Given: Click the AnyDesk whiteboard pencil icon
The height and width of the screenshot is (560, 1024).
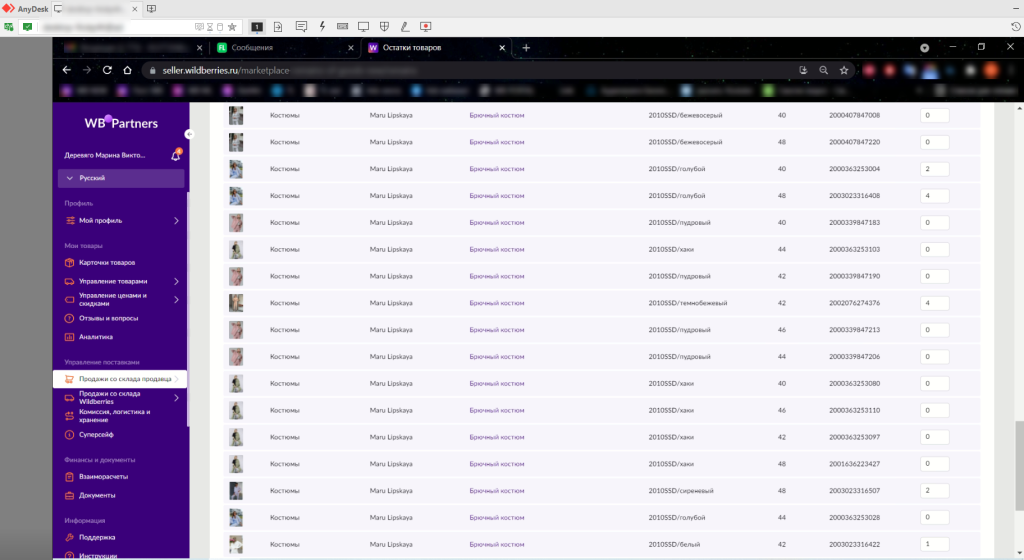Looking at the screenshot, I should [x=405, y=26].
